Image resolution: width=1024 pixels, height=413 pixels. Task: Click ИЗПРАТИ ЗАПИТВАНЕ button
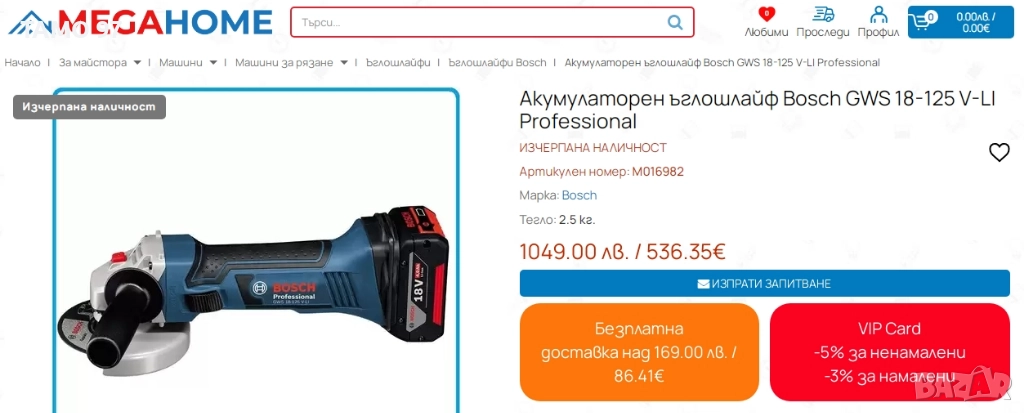[x=765, y=284]
